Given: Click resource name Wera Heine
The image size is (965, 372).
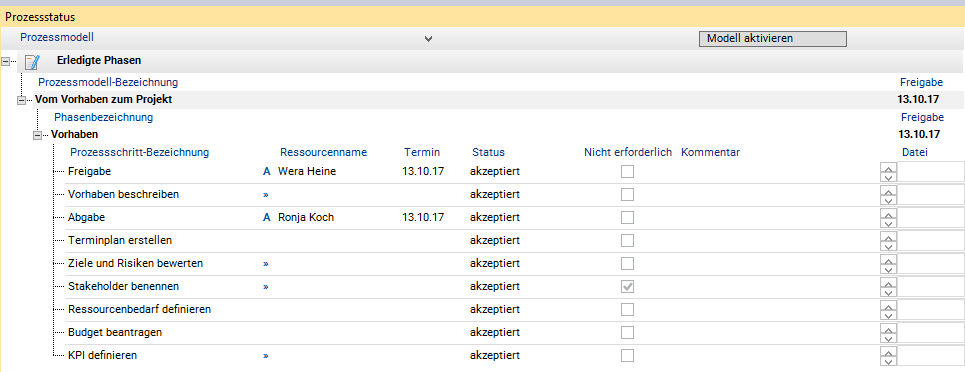Looking at the screenshot, I should click(307, 171).
